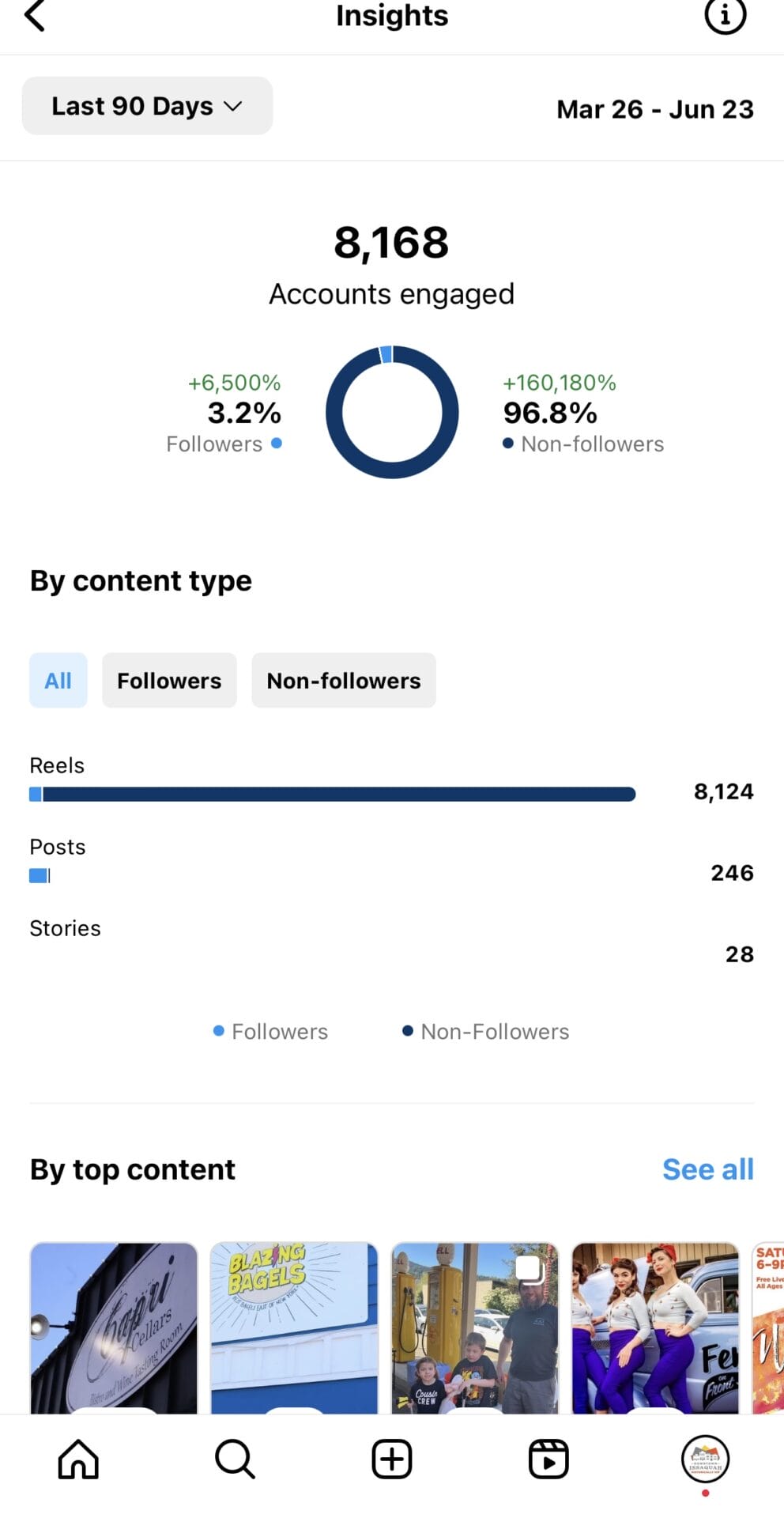
Task: Tap the create new post icon
Action: click(x=392, y=1459)
